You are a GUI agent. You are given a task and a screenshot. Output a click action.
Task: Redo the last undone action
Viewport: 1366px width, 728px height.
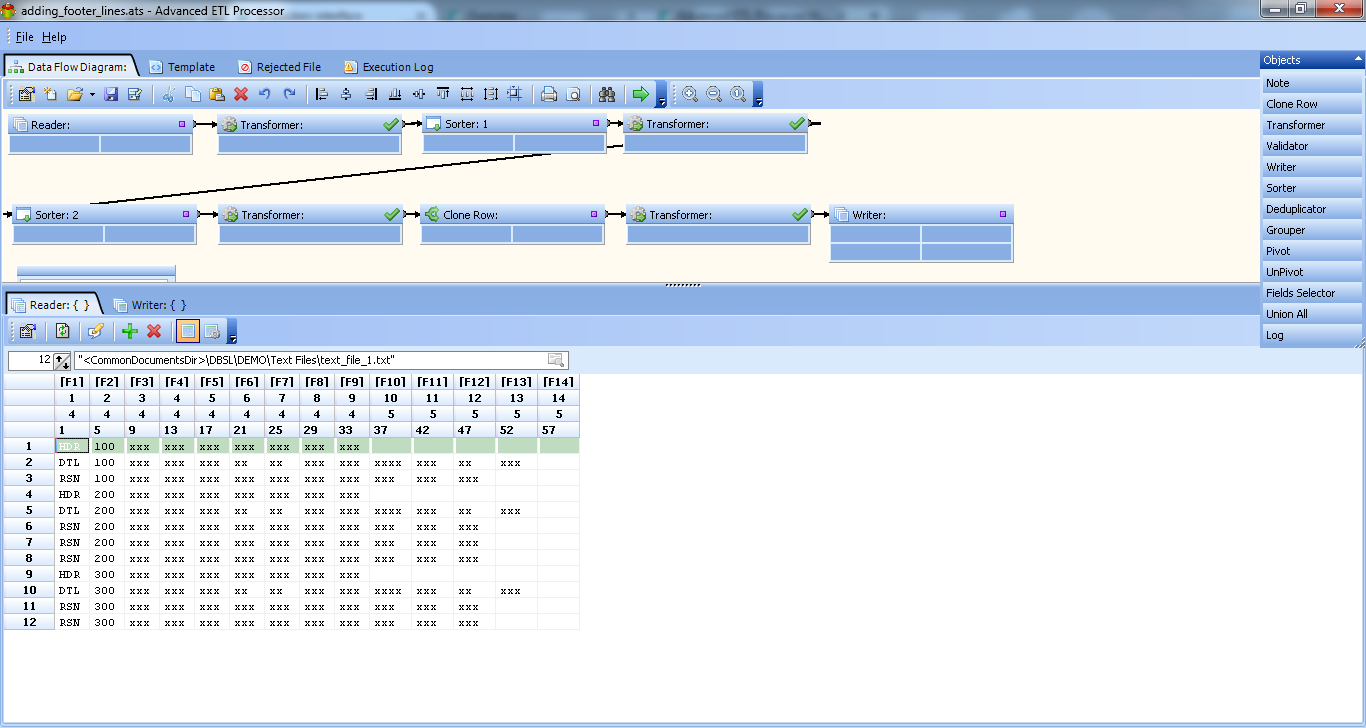(x=289, y=95)
